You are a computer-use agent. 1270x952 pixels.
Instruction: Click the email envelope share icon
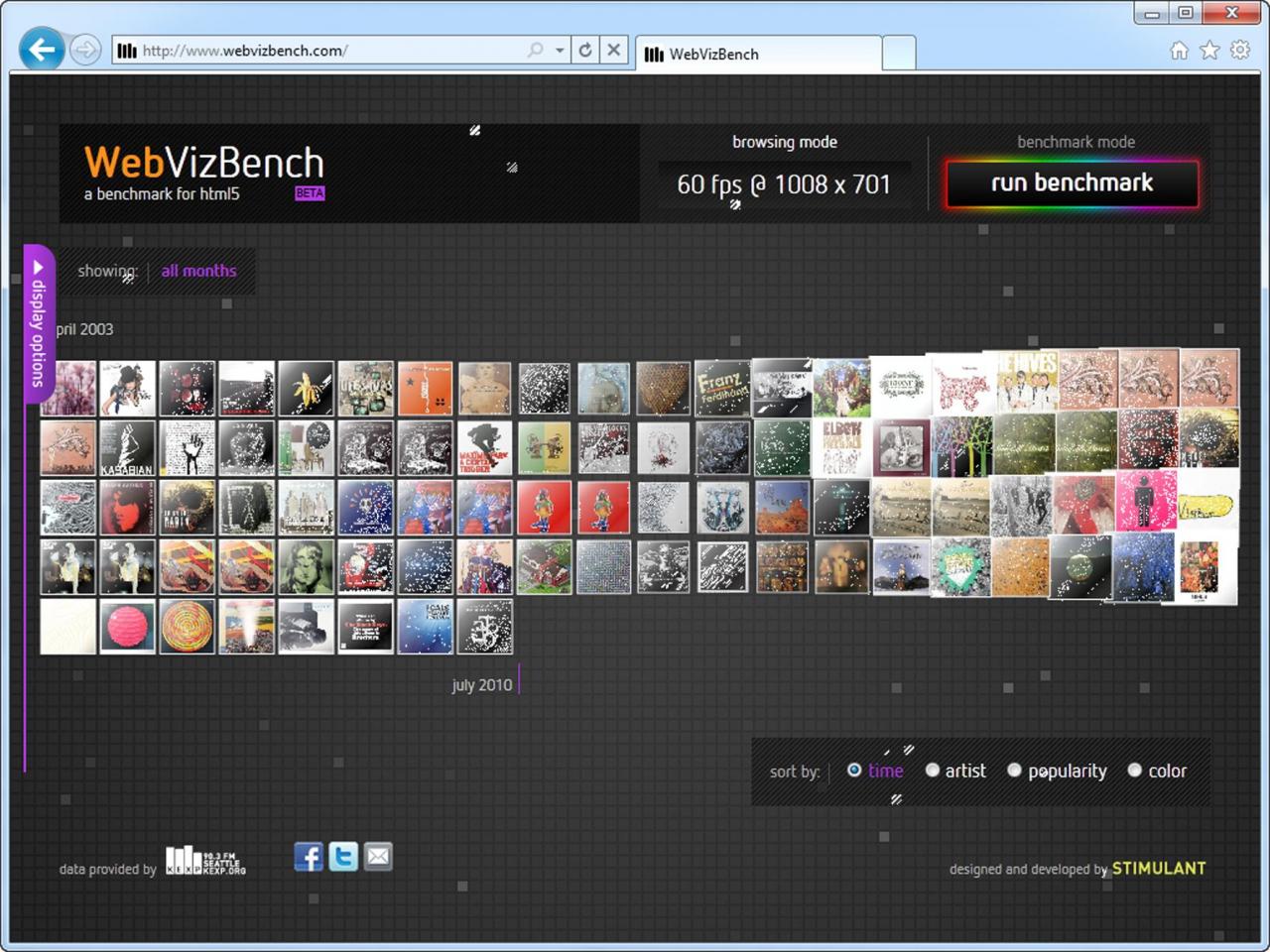[x=378, y=856]
